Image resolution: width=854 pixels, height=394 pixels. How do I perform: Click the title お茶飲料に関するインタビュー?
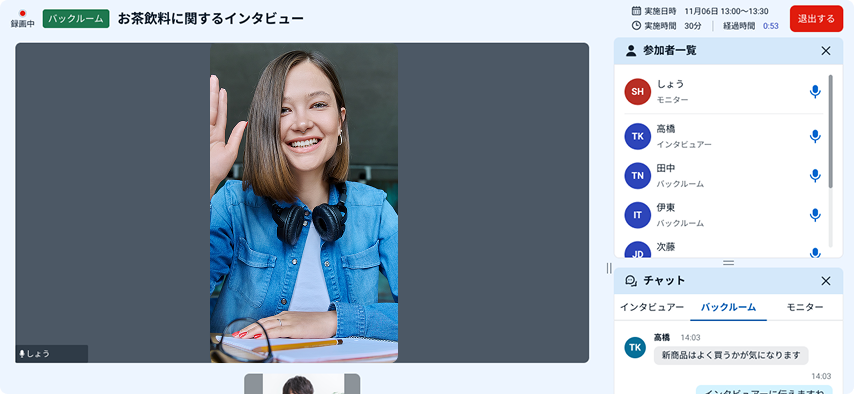211,19
